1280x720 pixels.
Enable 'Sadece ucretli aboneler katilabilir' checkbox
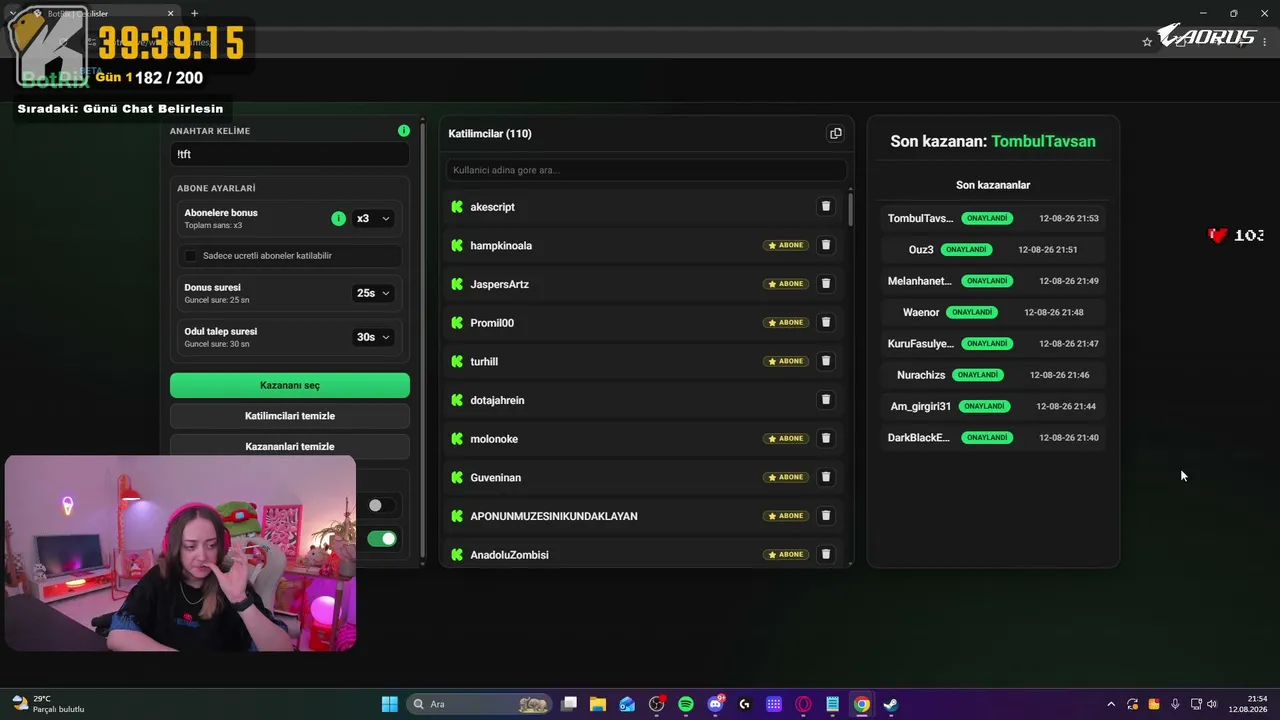pyautogui.click(x=191, y=256)
